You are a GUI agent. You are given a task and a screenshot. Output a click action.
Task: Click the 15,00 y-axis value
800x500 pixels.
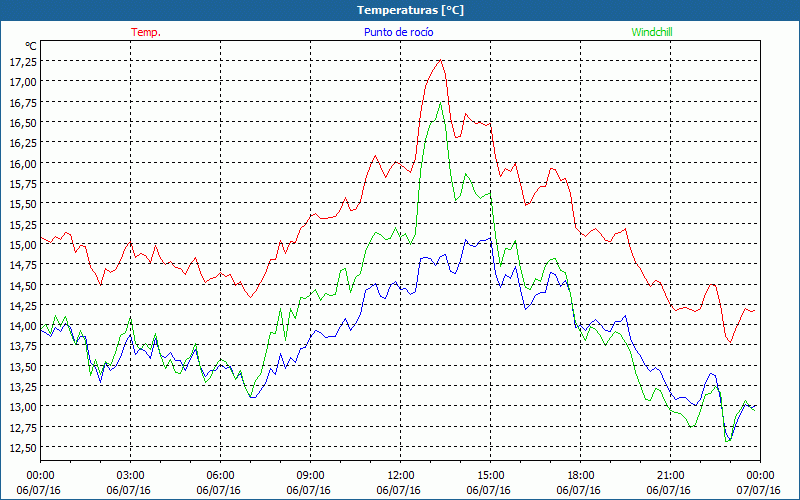22,244
